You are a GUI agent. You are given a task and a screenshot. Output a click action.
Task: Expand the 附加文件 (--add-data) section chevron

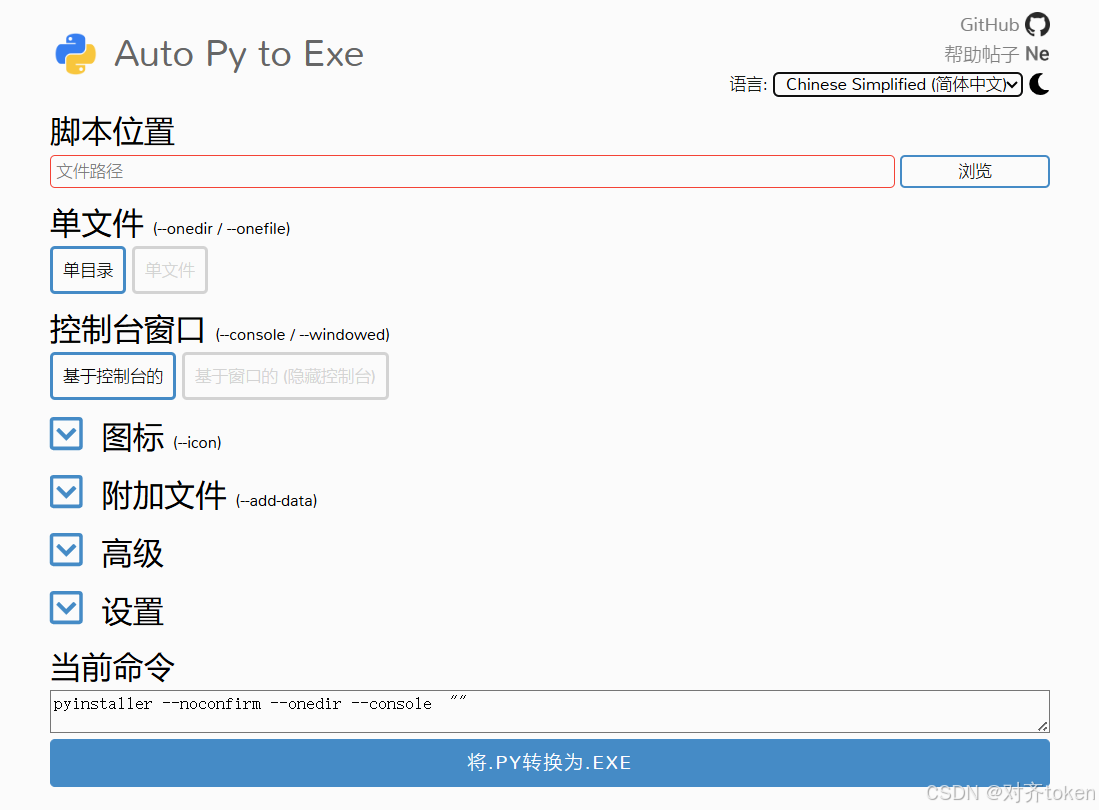(x=67, y=493)
